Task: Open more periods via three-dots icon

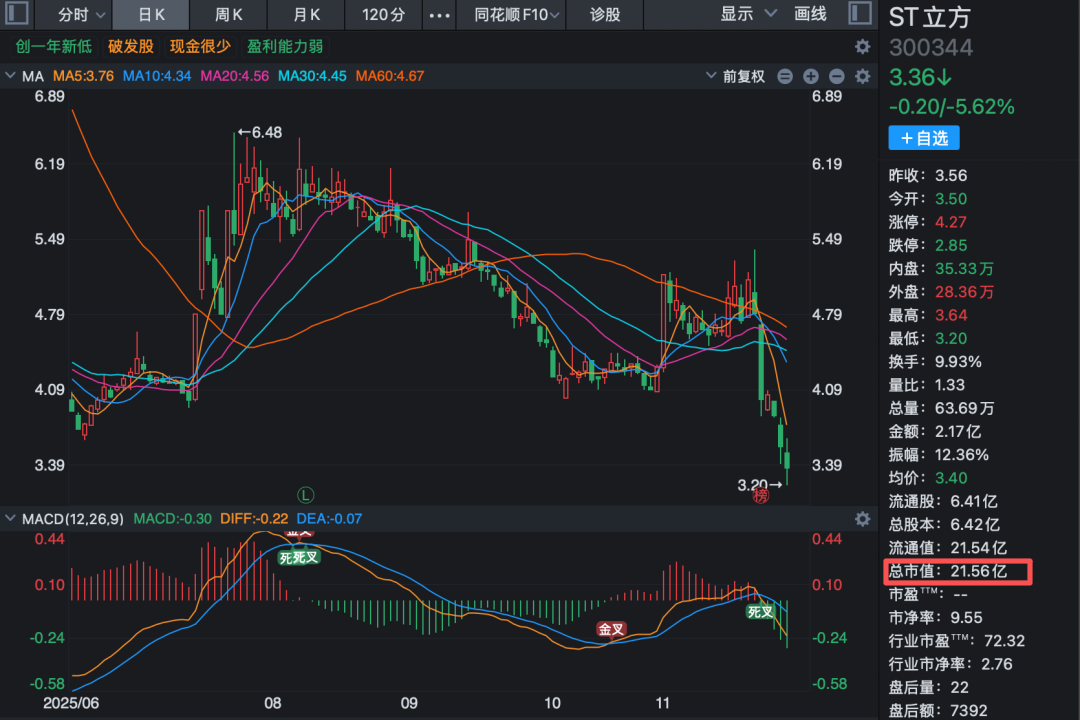Action: tap(439, 14)
